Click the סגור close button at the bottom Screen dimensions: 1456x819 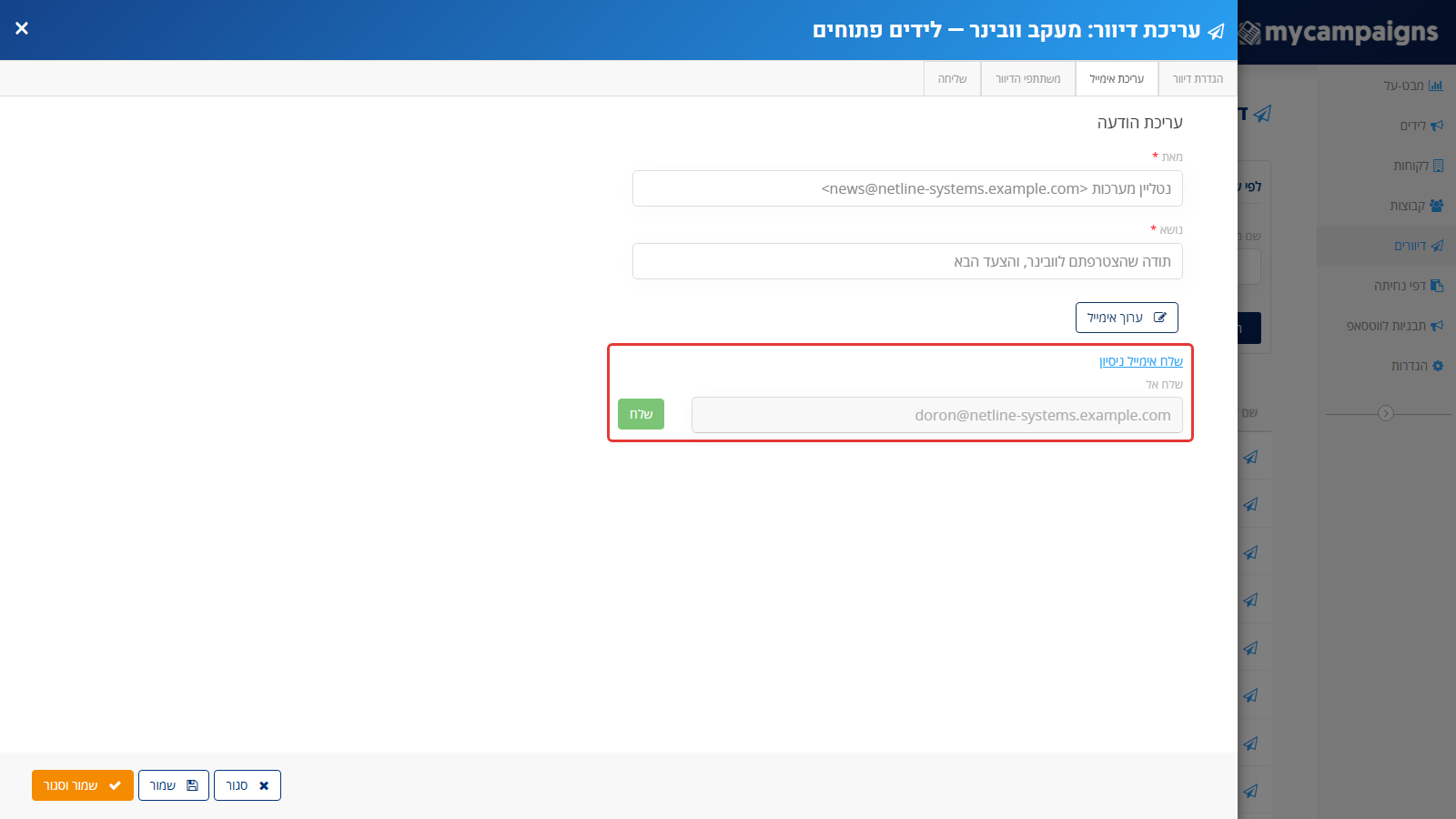click(248, 785)
